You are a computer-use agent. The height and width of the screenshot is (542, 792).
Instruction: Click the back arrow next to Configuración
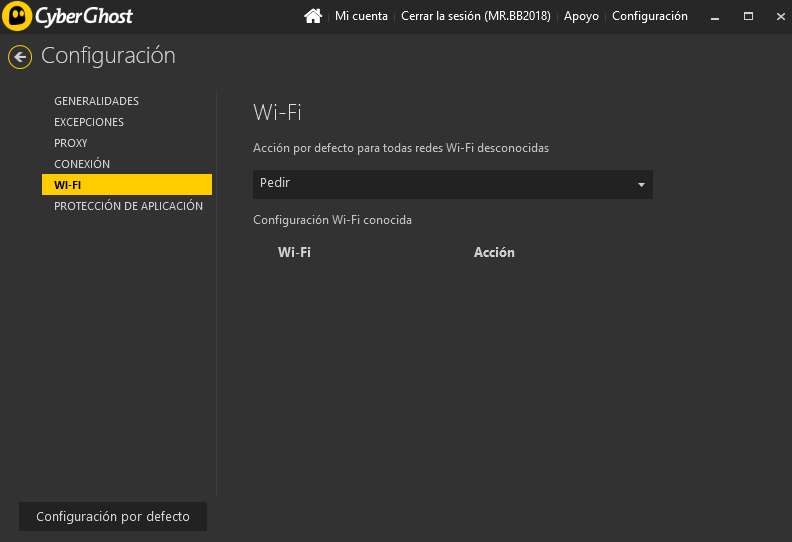[19, 57]
